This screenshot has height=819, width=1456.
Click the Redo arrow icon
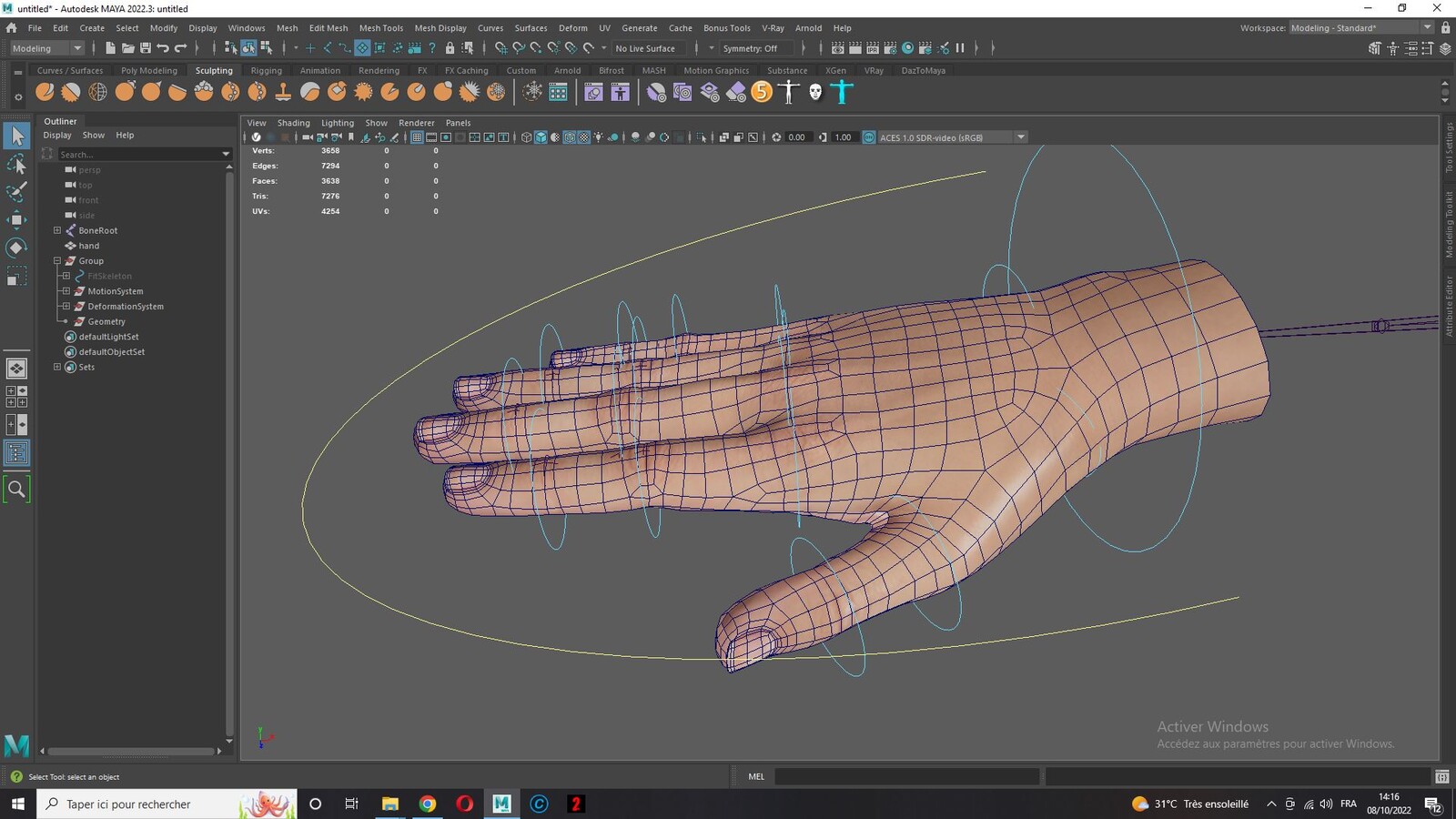180,48
